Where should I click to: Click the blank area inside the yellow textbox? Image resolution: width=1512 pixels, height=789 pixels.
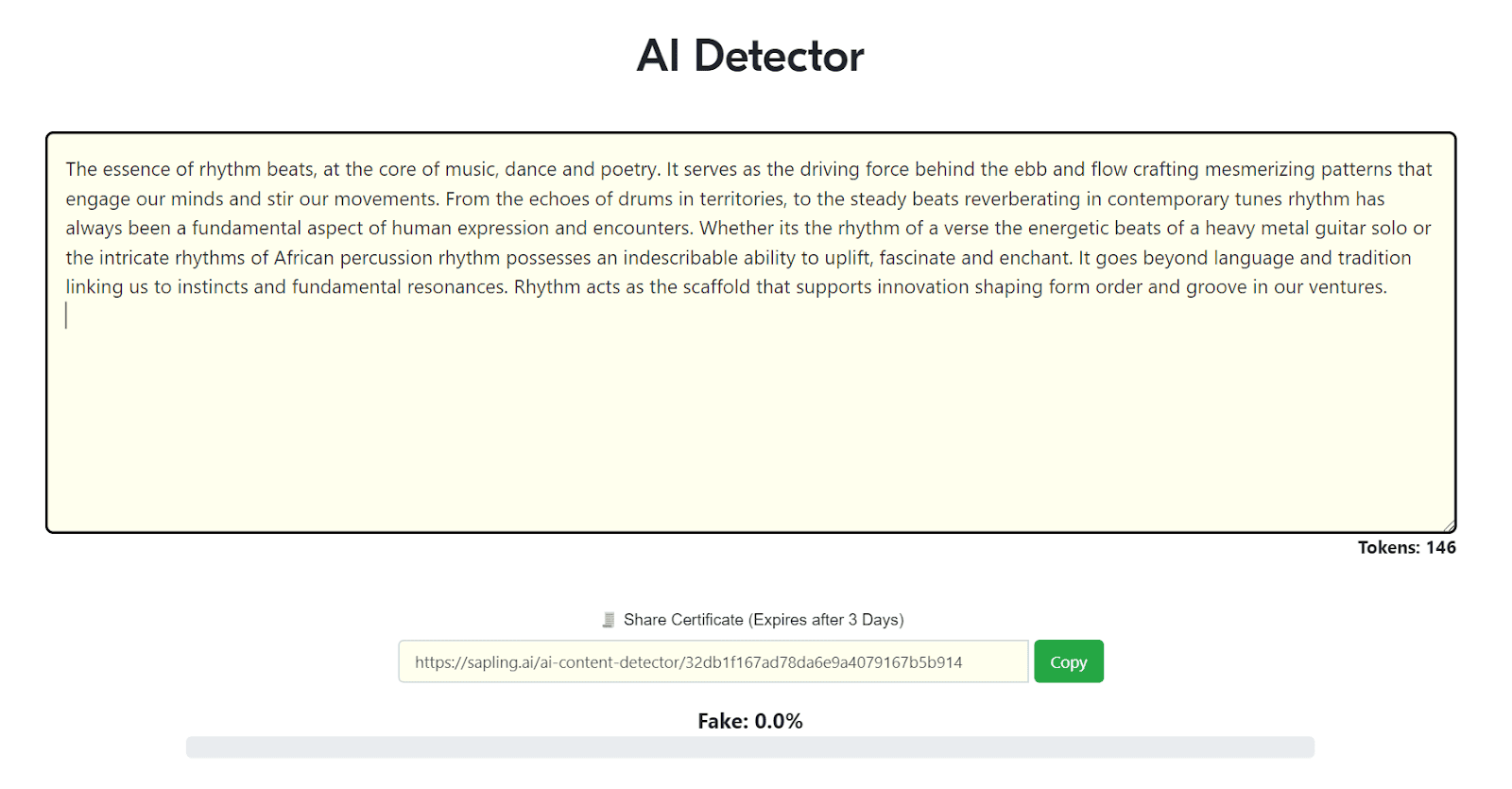[750, 425]
